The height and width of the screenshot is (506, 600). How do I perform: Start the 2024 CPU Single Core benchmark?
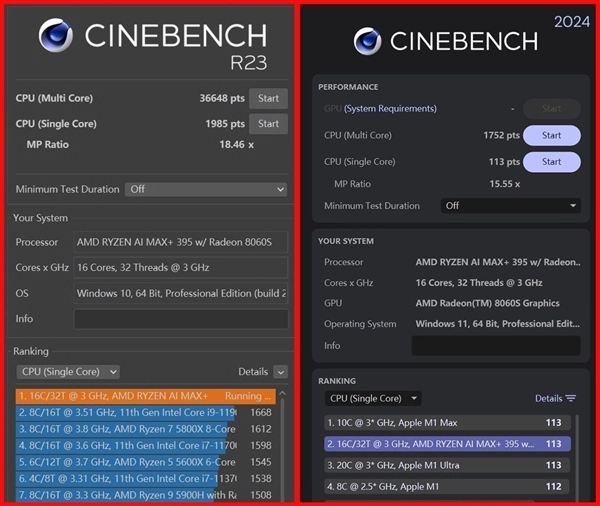pyautogui.click(x=551, y=161)
